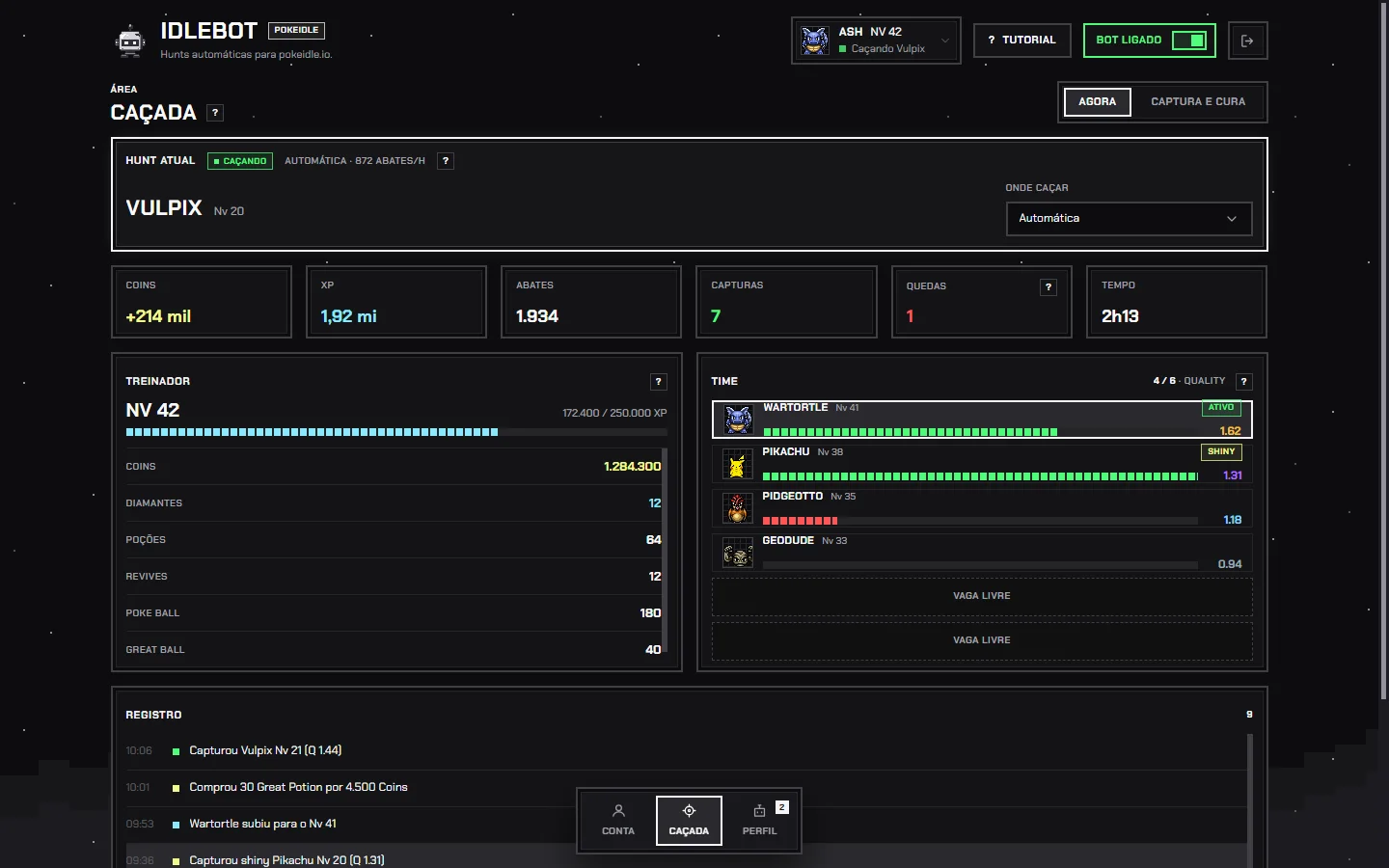Click the Geodude sprite in team
This screenshot has height=868, width=1389.
coord(738,553)
